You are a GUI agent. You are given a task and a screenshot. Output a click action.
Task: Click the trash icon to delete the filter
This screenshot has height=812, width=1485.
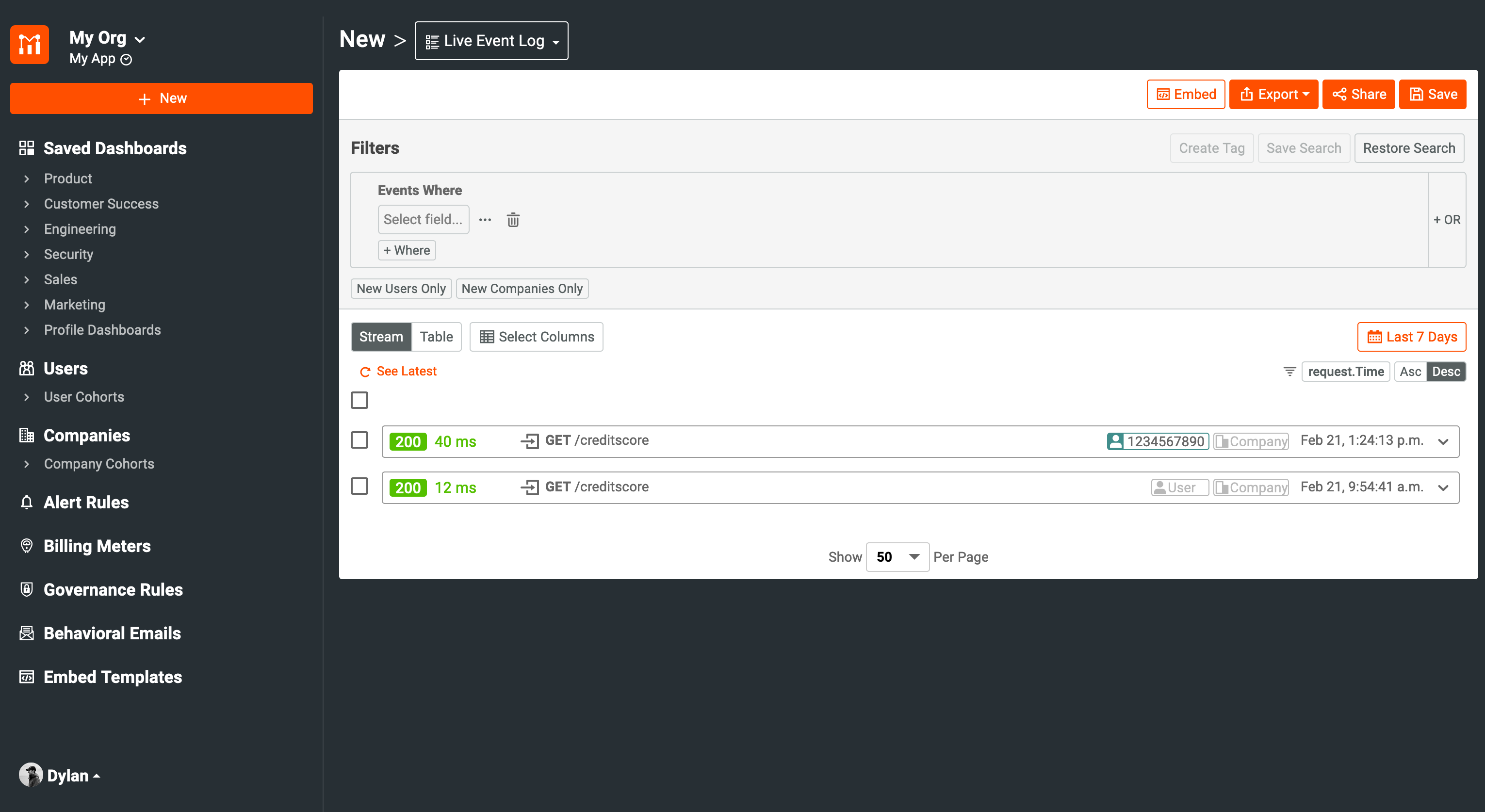512,220
